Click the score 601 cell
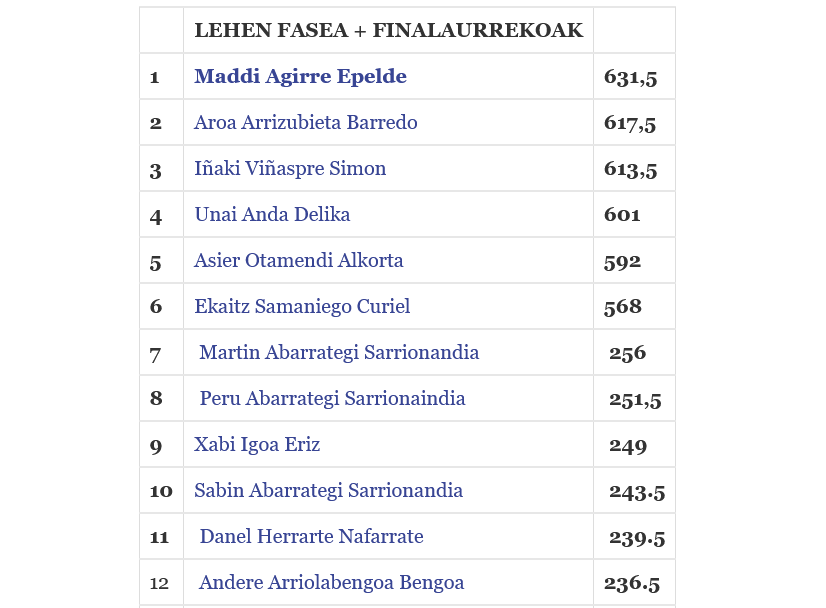Viewport: 826px width, 608px height. click(x=622, y=215)
